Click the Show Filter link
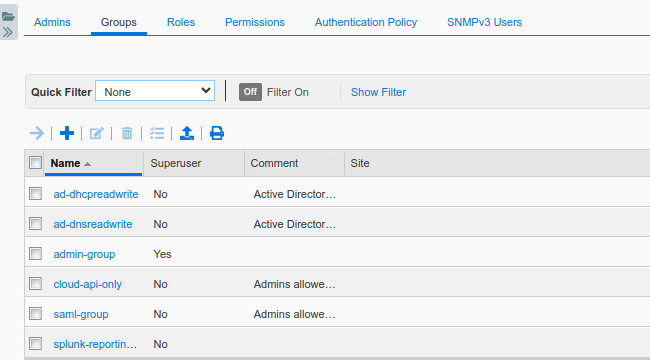650x360 pixels. [x=378, y=92]
